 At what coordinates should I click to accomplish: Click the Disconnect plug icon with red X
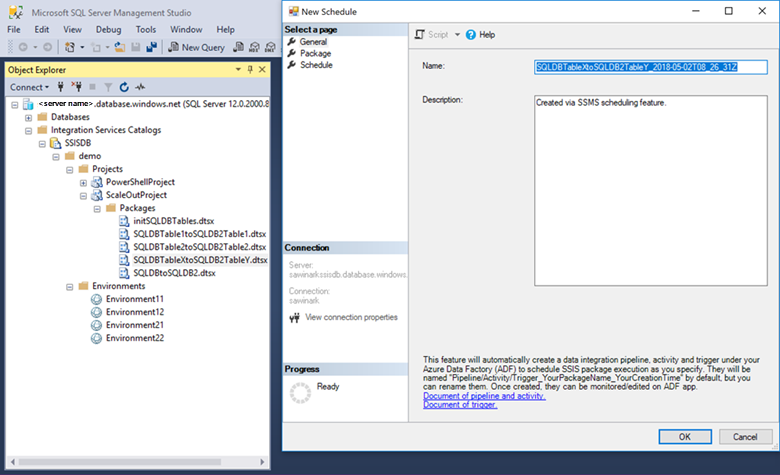(77, 87)
